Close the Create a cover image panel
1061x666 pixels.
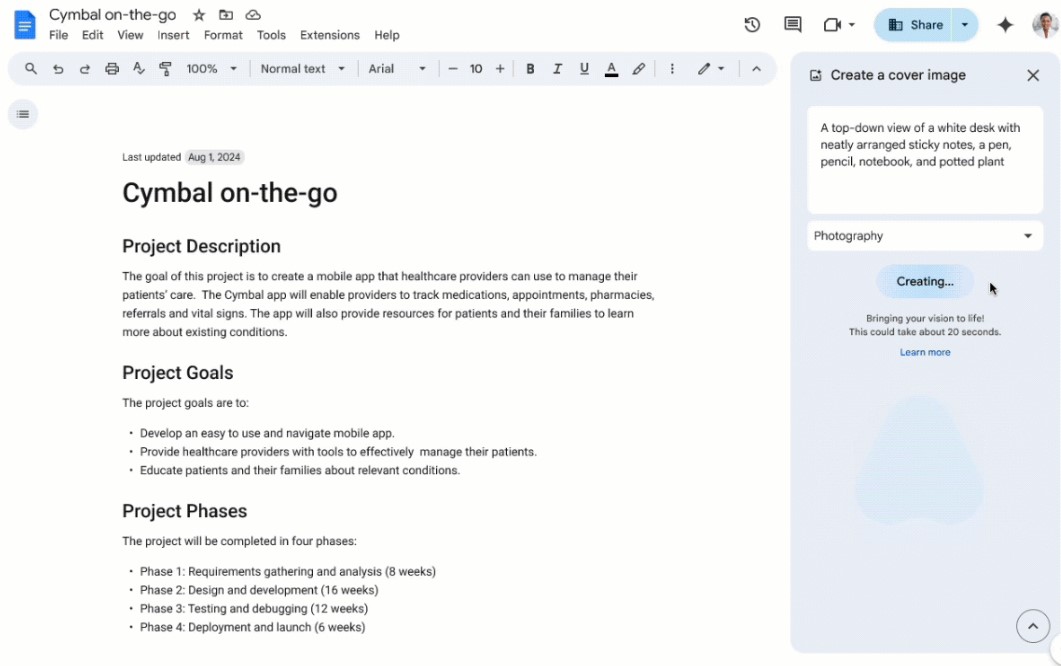pos(1033,75)
